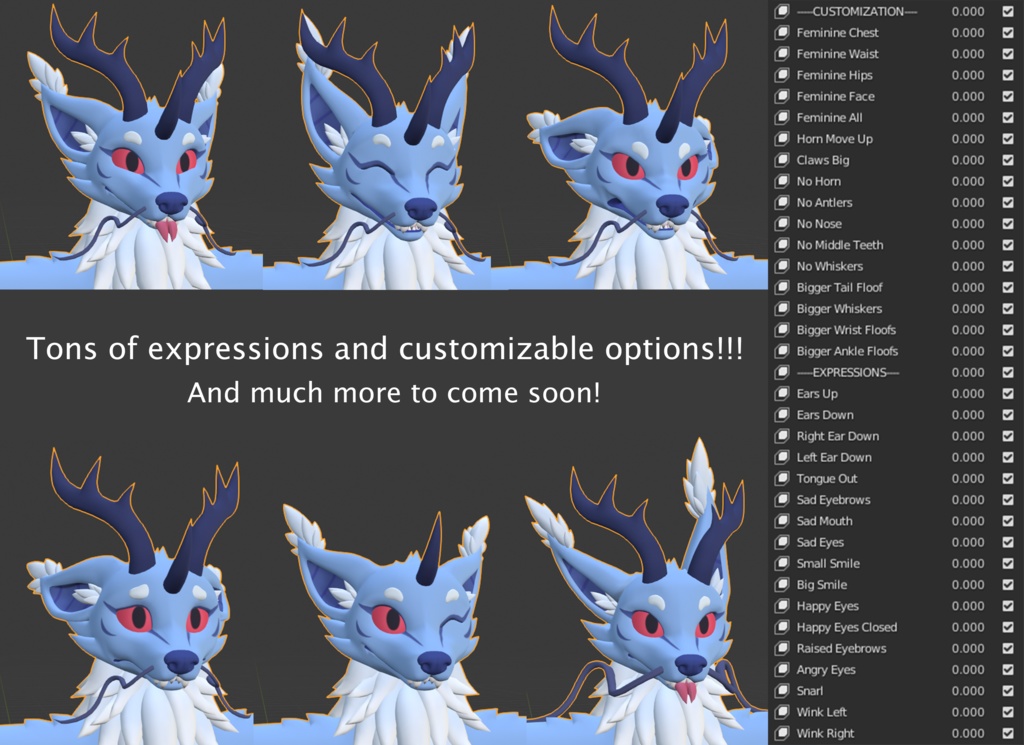Click the shape key icon for Horn Move Up
Image resolution: width=1024 pixels, height=745 pixels.
tap(781, 138)
